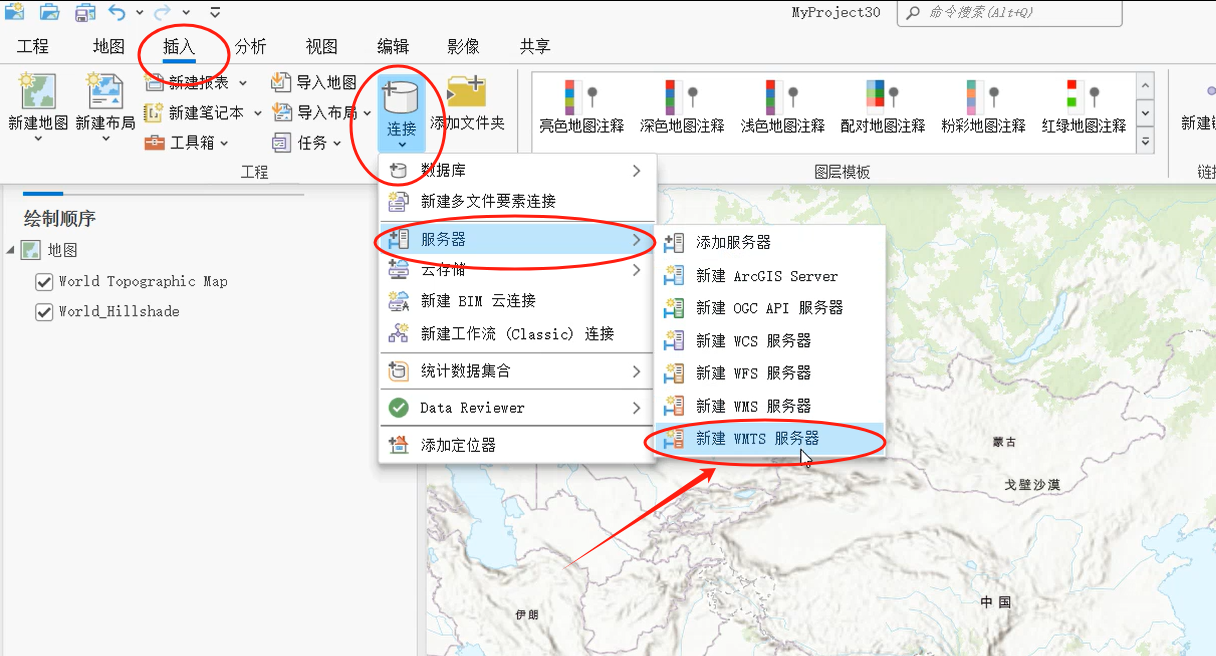
Task: Click the 连接 (Connections) cylinder icon
Action: pyautogui.click(x=401, y=97)
